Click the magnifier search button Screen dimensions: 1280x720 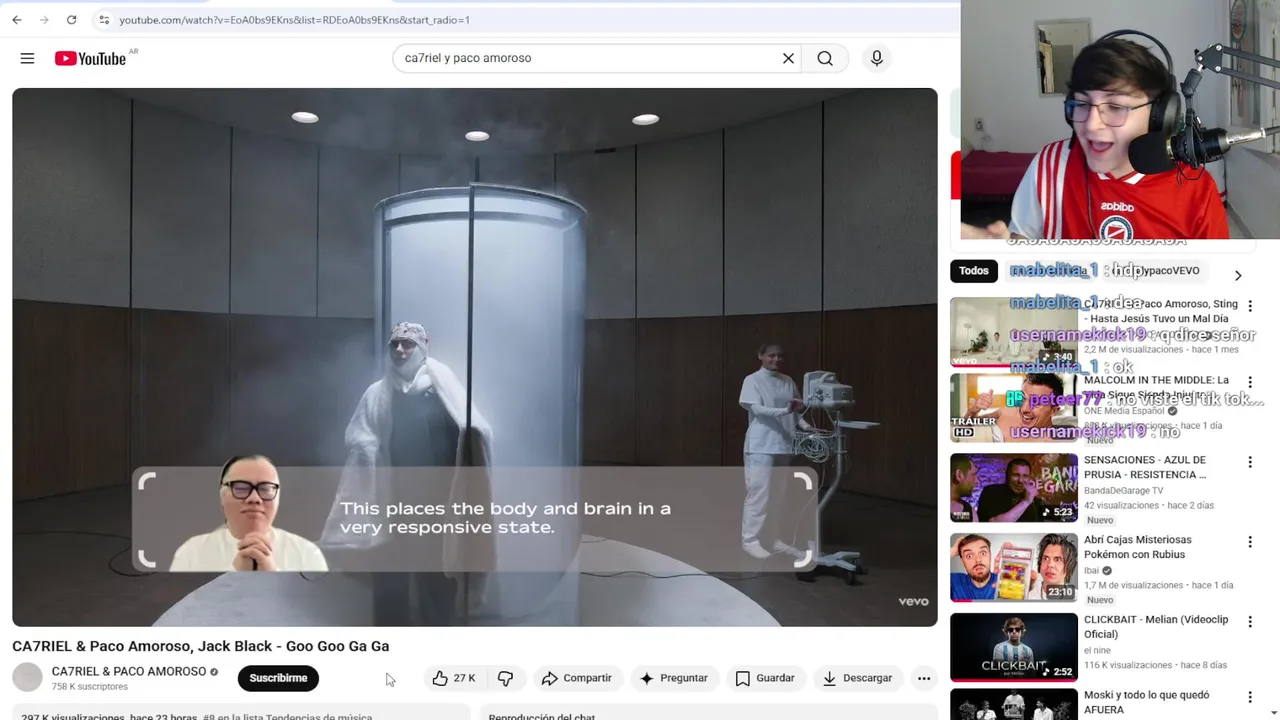coord(825,58)
